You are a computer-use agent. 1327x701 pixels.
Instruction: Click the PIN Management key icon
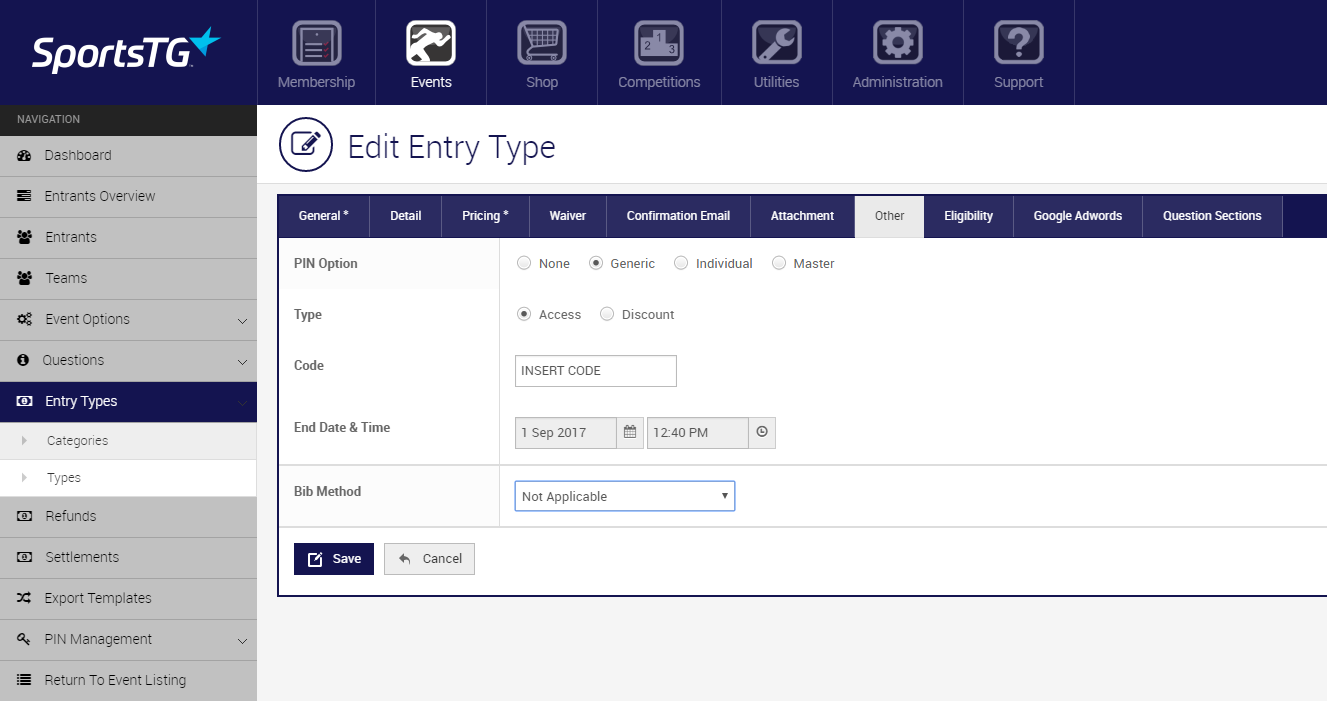[x=24, y=639]
